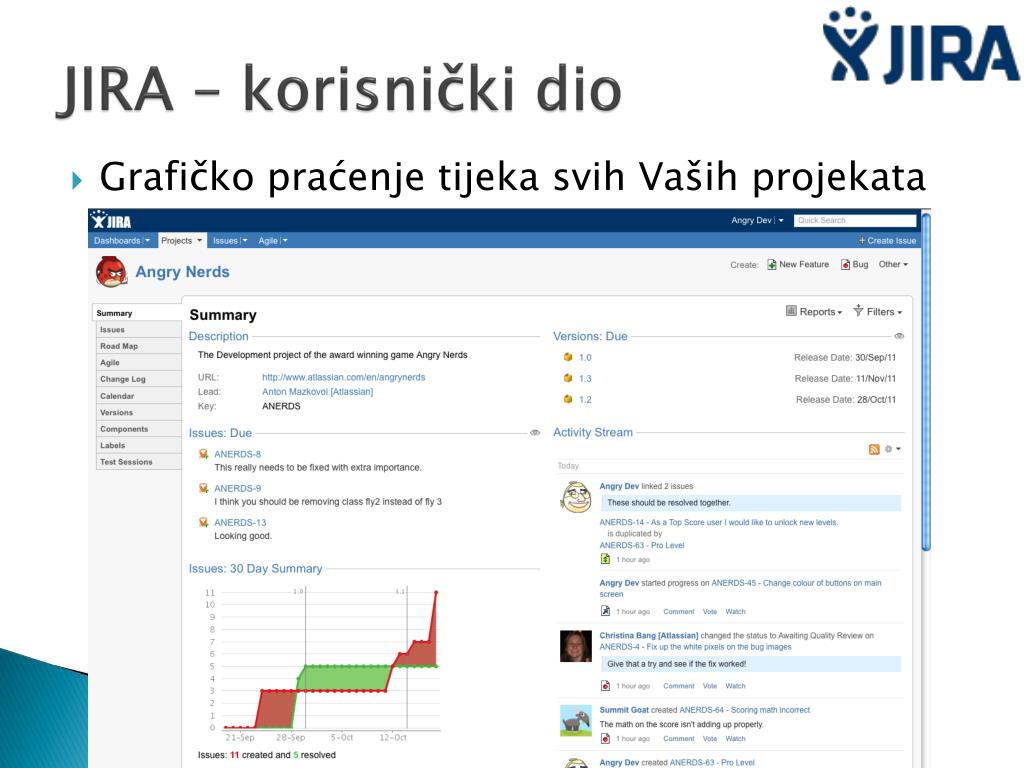Click Christina Bang's profile photo
1024x768 pixels.
tap(576, 647)
